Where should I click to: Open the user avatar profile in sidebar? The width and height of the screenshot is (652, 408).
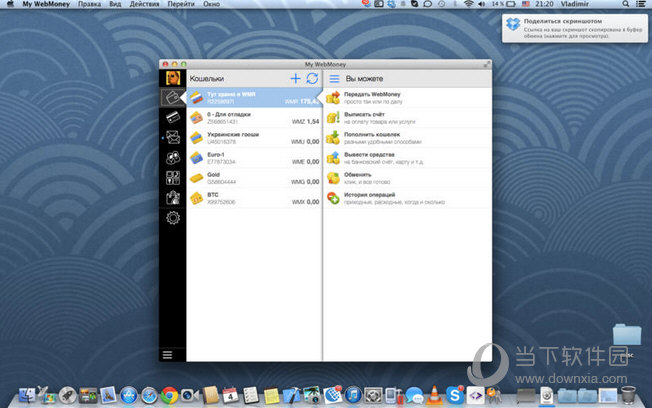pyautogui.click(x=173, y=78)
